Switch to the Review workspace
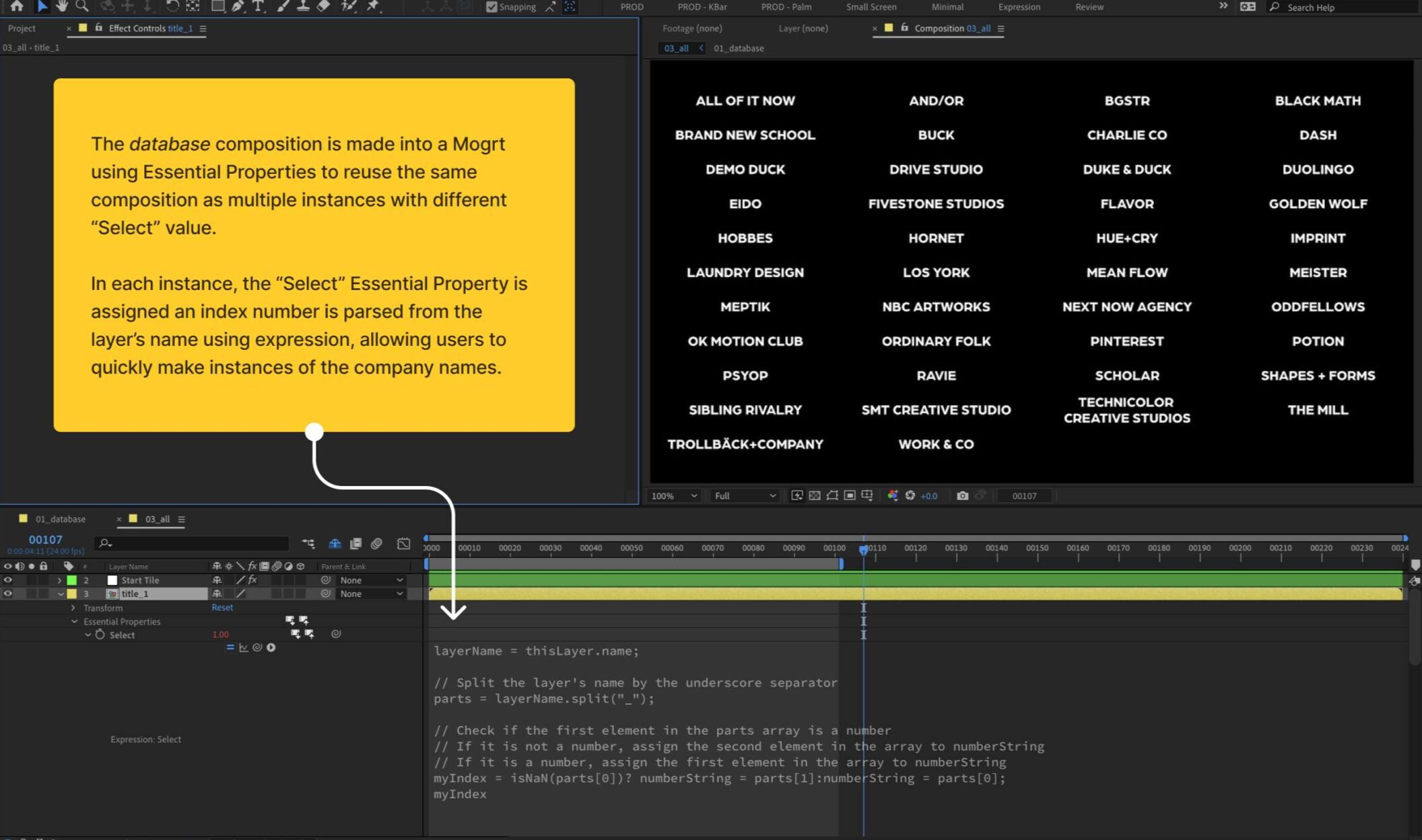The width and height of the screenshot is (1422, 840). point(1089,7)
